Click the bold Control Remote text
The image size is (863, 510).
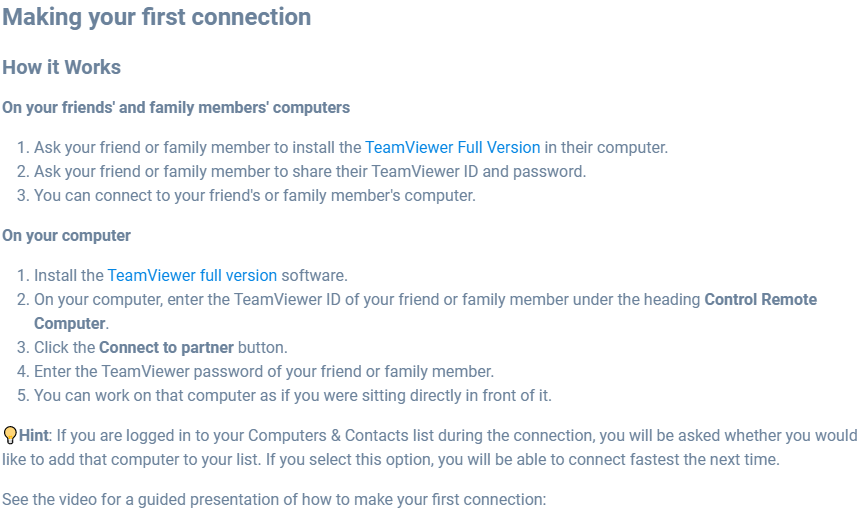[x=761, y=299]
